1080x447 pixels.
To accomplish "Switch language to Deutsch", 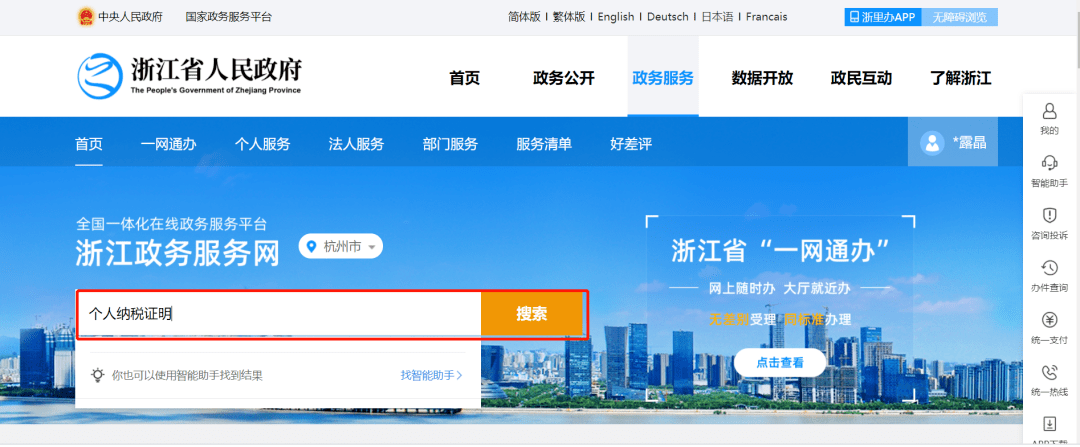I will tap(668, 17).
